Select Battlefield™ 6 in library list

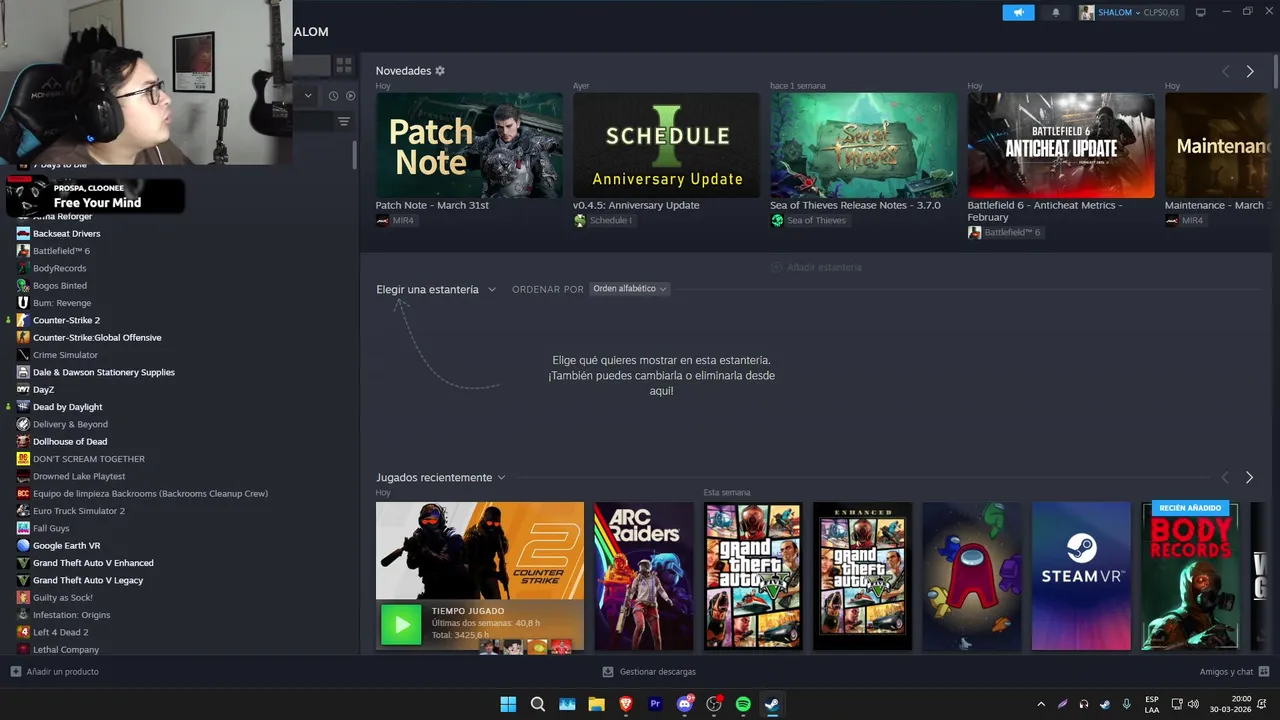(61, 251)
